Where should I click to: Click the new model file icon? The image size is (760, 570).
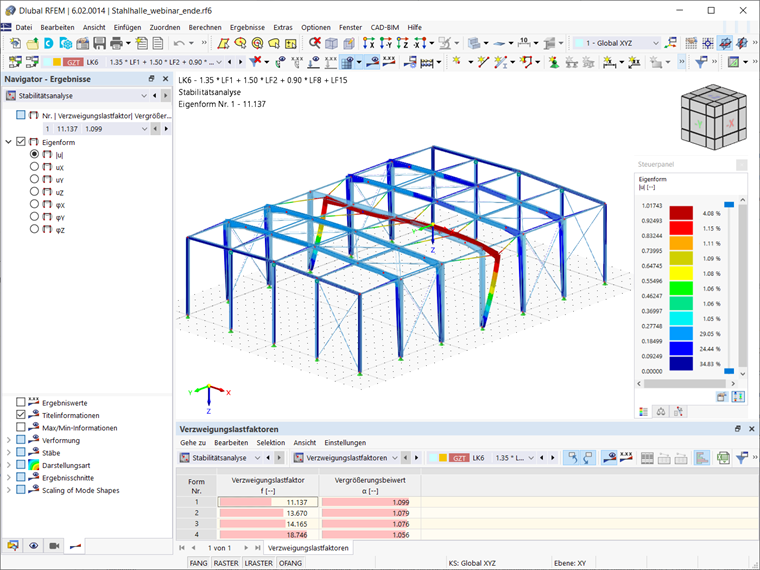tap(16, 43)
